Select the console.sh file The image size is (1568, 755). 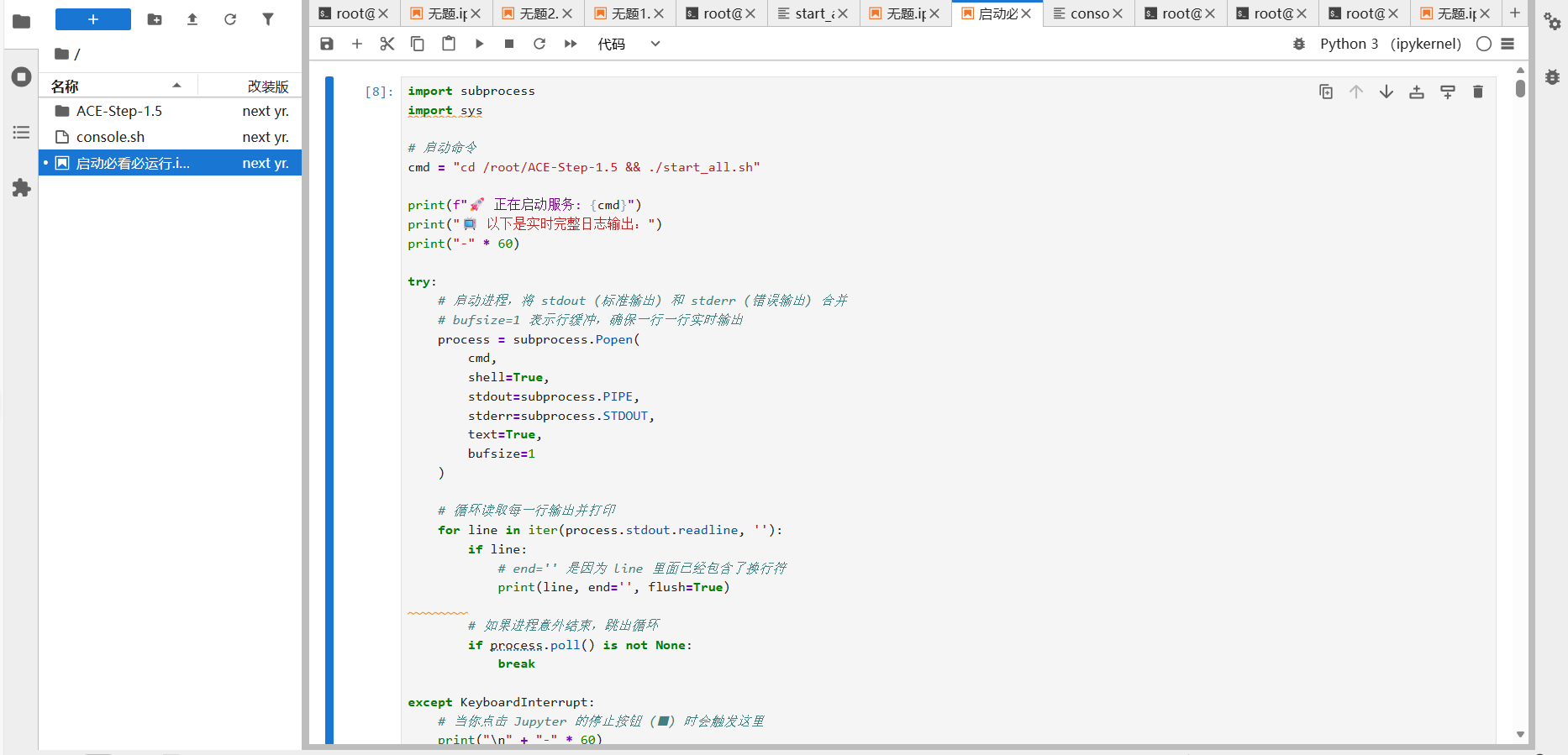click(110, 137)
